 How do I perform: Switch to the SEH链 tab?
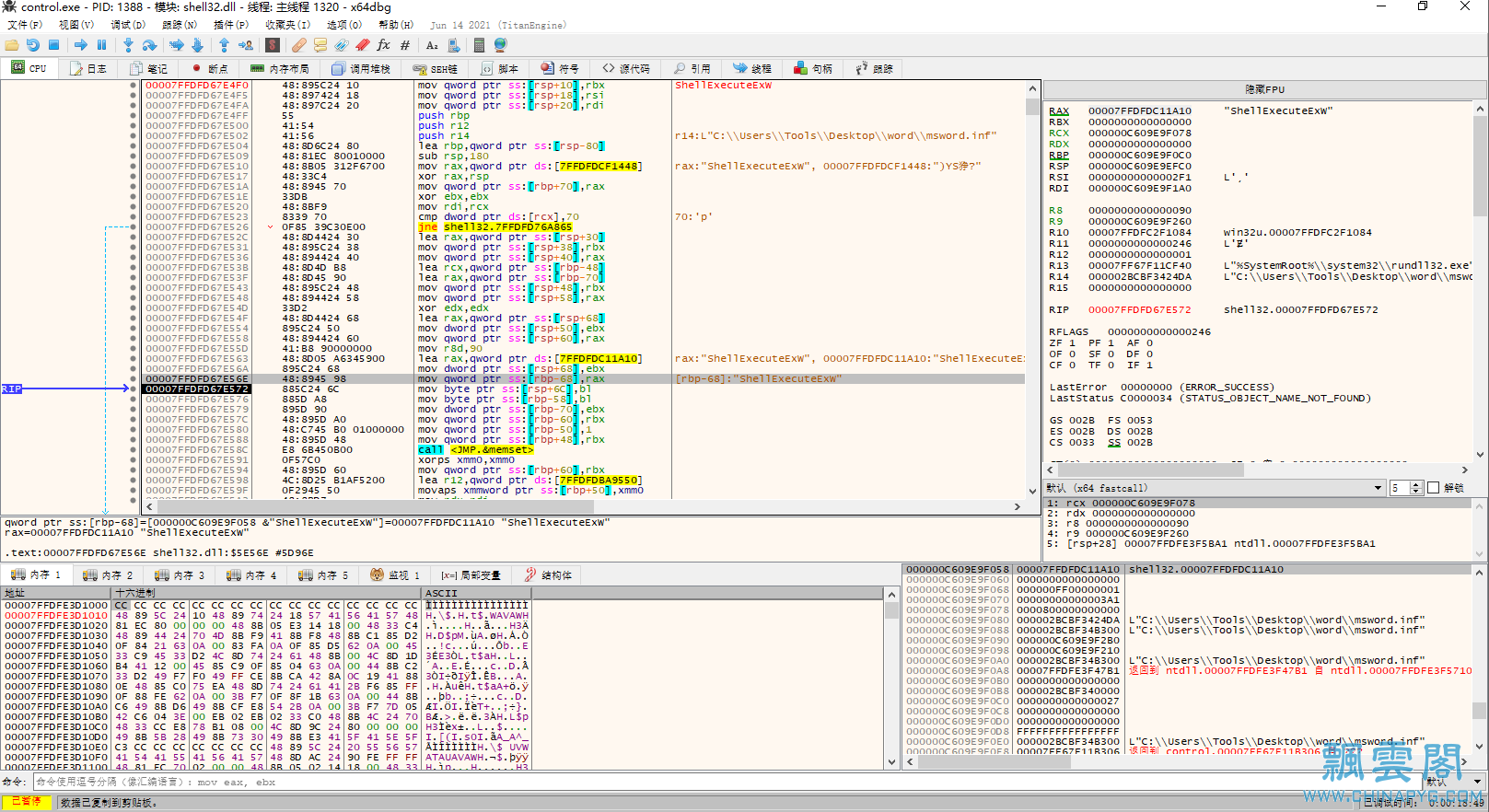coord(436,69)
